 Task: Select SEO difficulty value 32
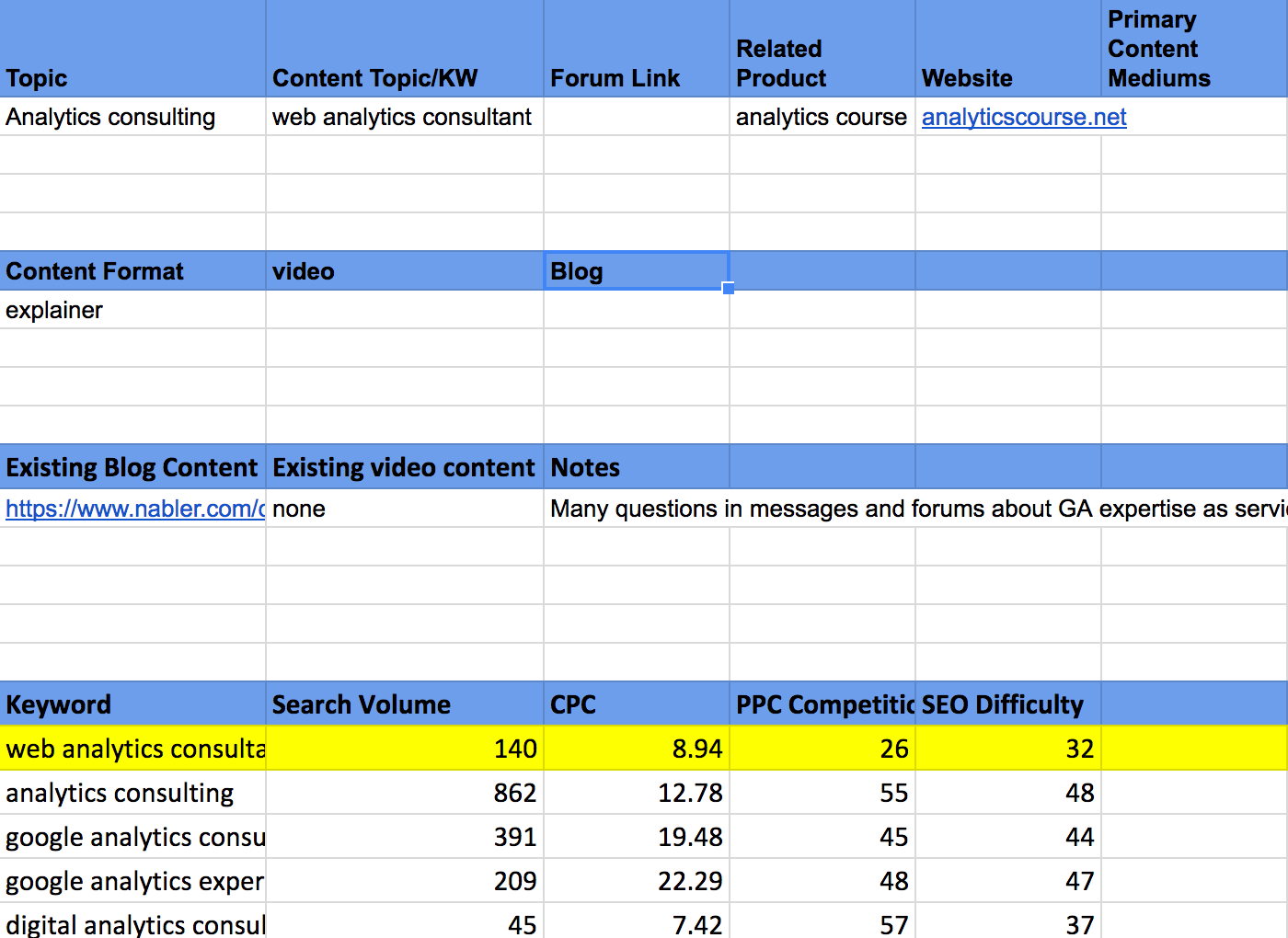1008,749
